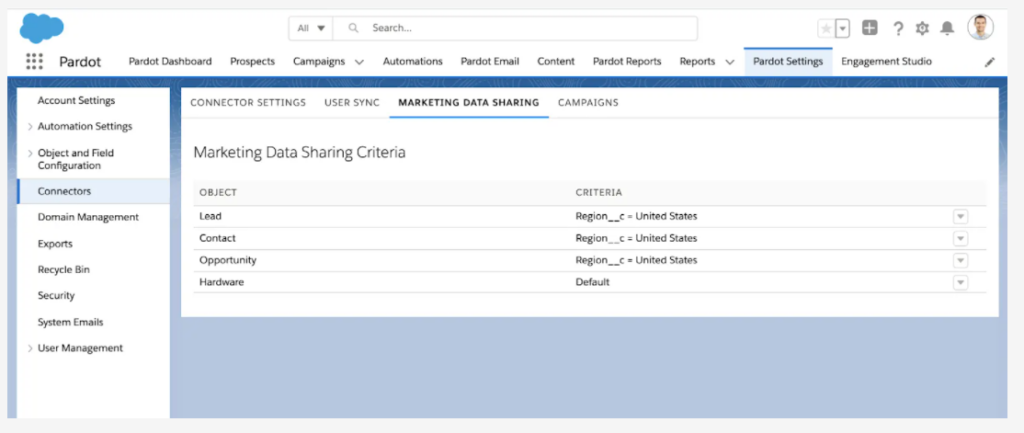Click the CRITERIA column header
This screenshot has width=1024, height=433.
(x=599, y=193)
